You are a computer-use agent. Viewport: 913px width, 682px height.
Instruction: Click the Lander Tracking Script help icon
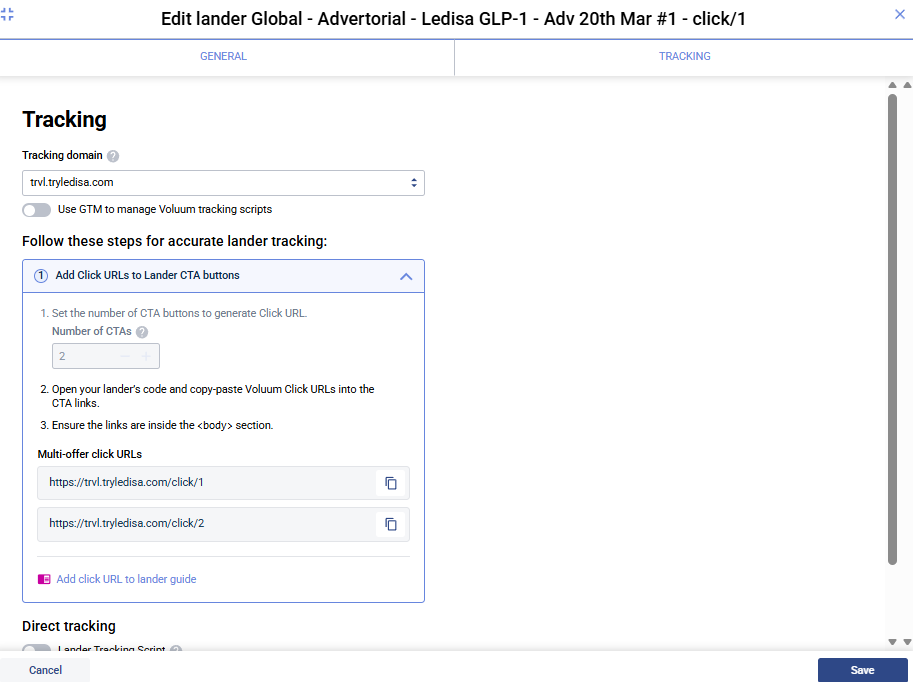point(176,650)
